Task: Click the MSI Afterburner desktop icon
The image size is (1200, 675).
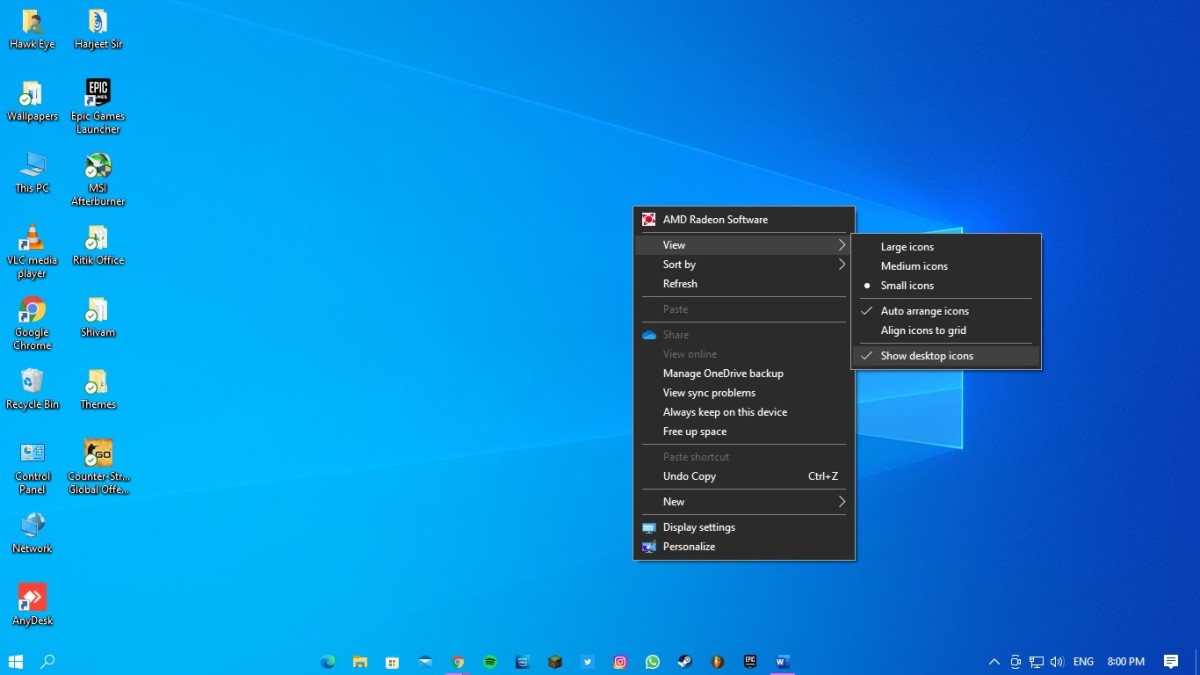Action: tap(97, 167)
